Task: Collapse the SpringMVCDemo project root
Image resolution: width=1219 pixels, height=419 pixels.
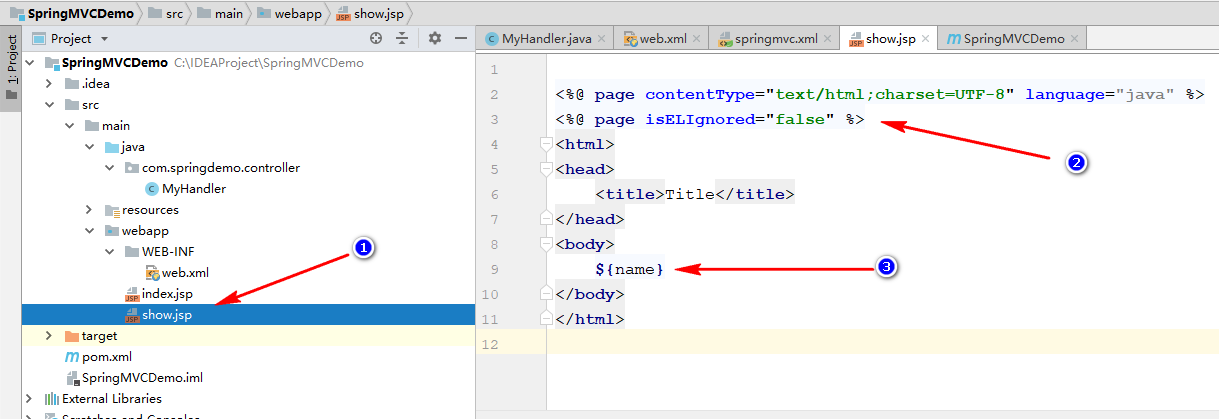Action: (28, 62)
